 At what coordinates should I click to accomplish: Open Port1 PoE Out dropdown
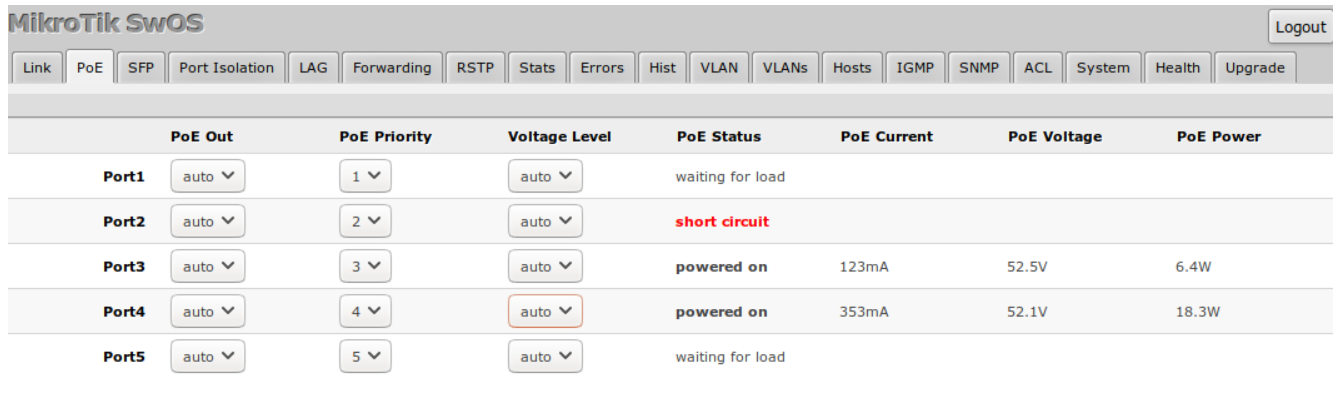[x=208, y=176]
